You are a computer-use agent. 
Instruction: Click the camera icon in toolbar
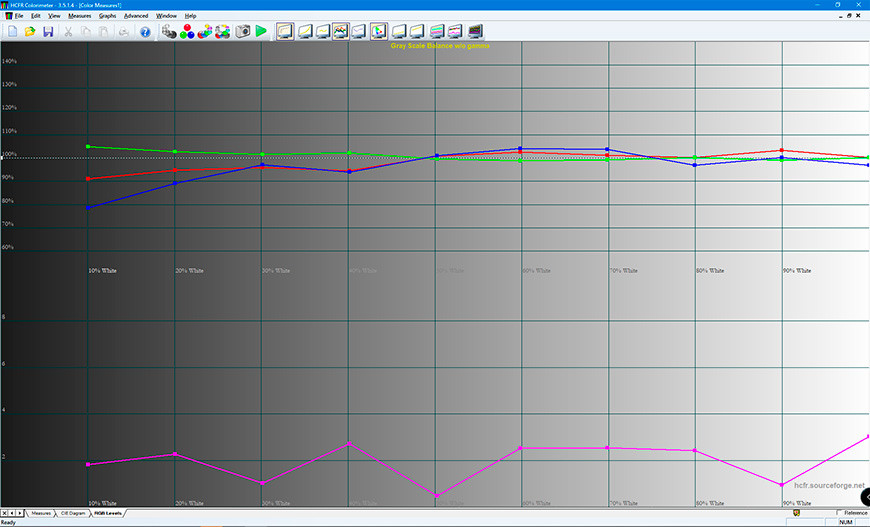242,32
